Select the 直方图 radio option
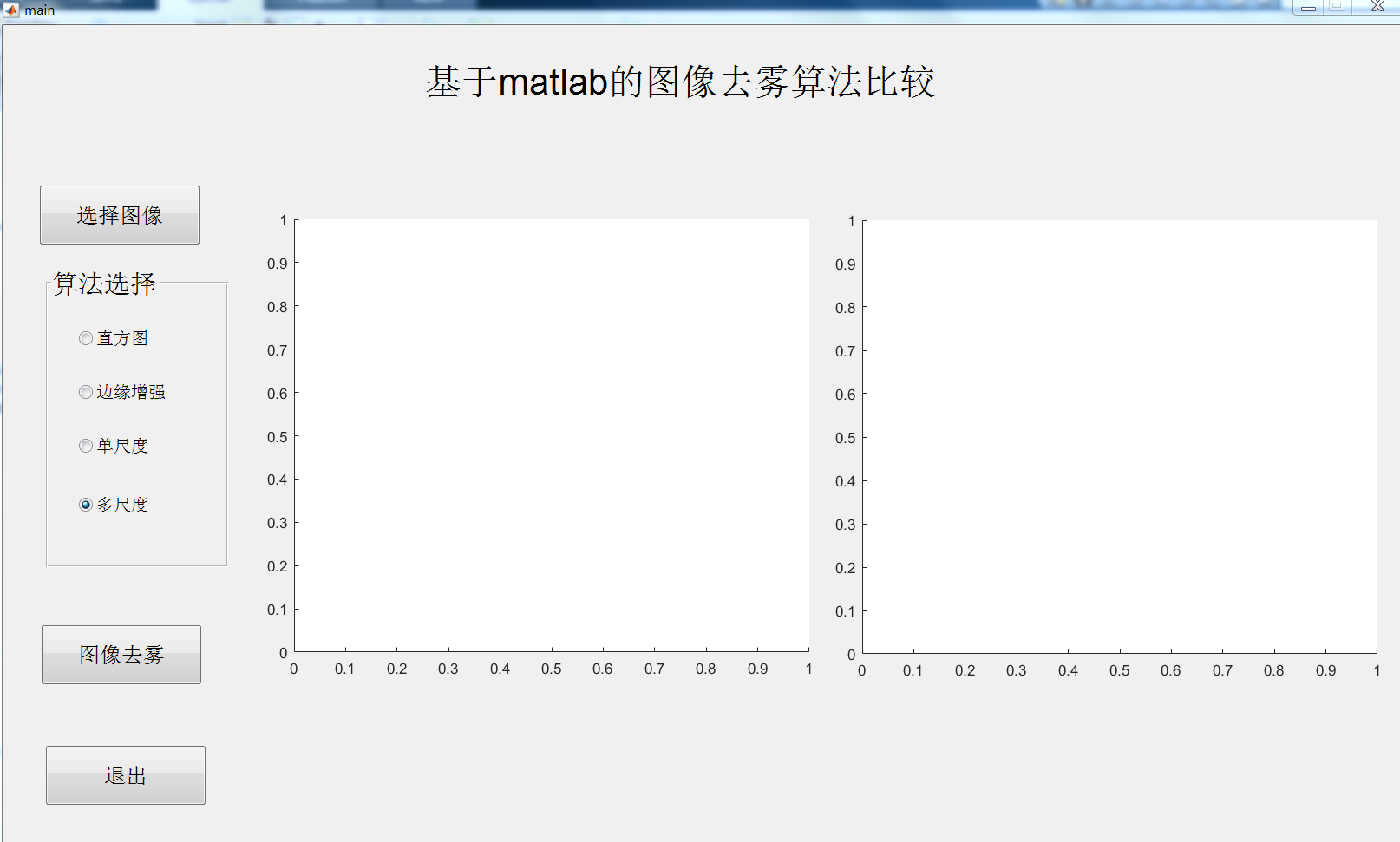This screenshot has width=1400, height=842. click(114, 338)
